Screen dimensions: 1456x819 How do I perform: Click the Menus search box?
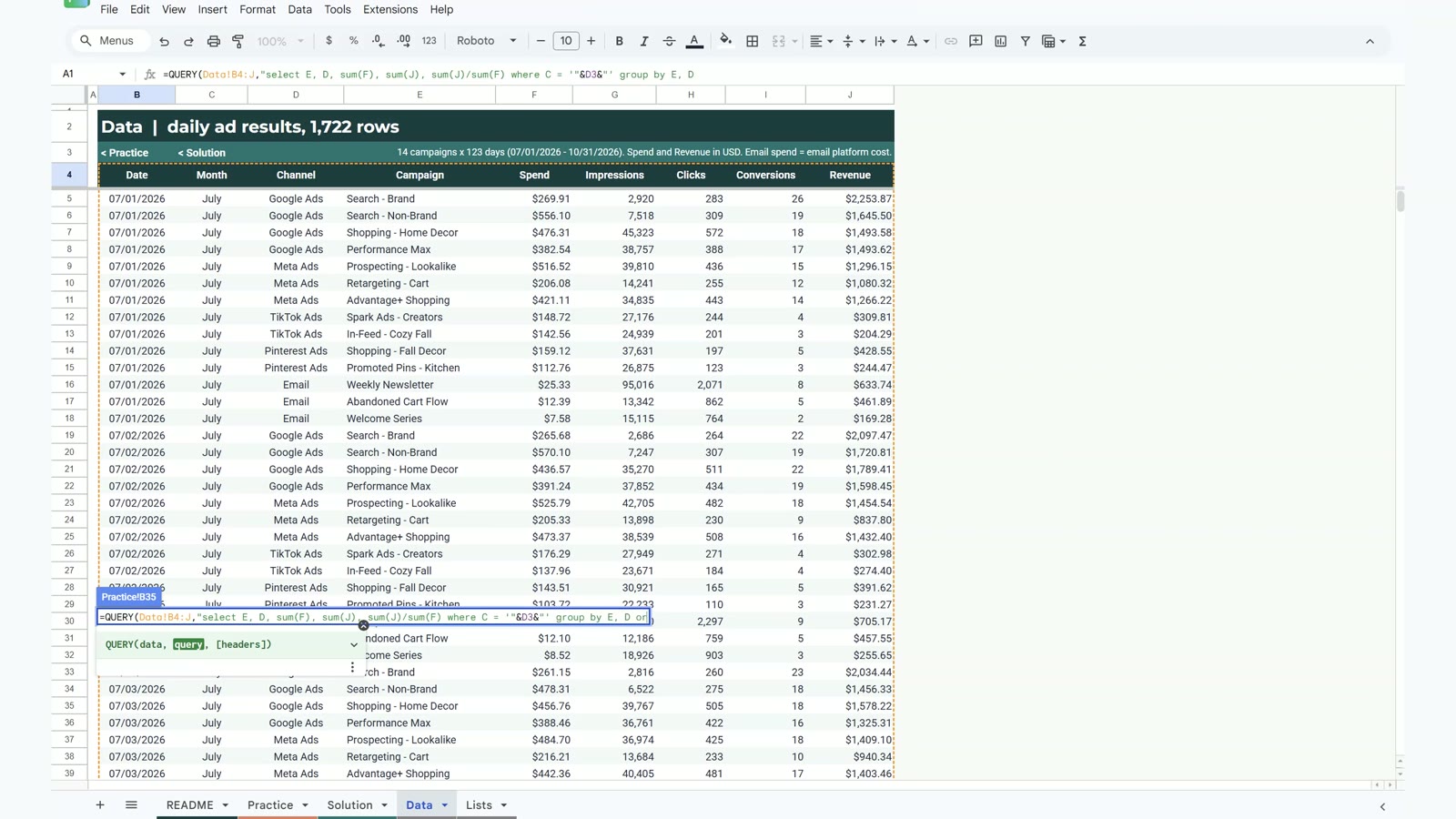point(109,41)
